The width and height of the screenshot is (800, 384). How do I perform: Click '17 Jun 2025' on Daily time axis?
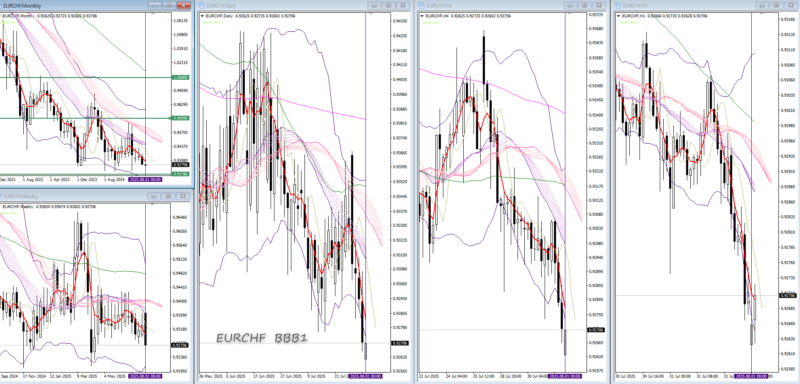263,376
